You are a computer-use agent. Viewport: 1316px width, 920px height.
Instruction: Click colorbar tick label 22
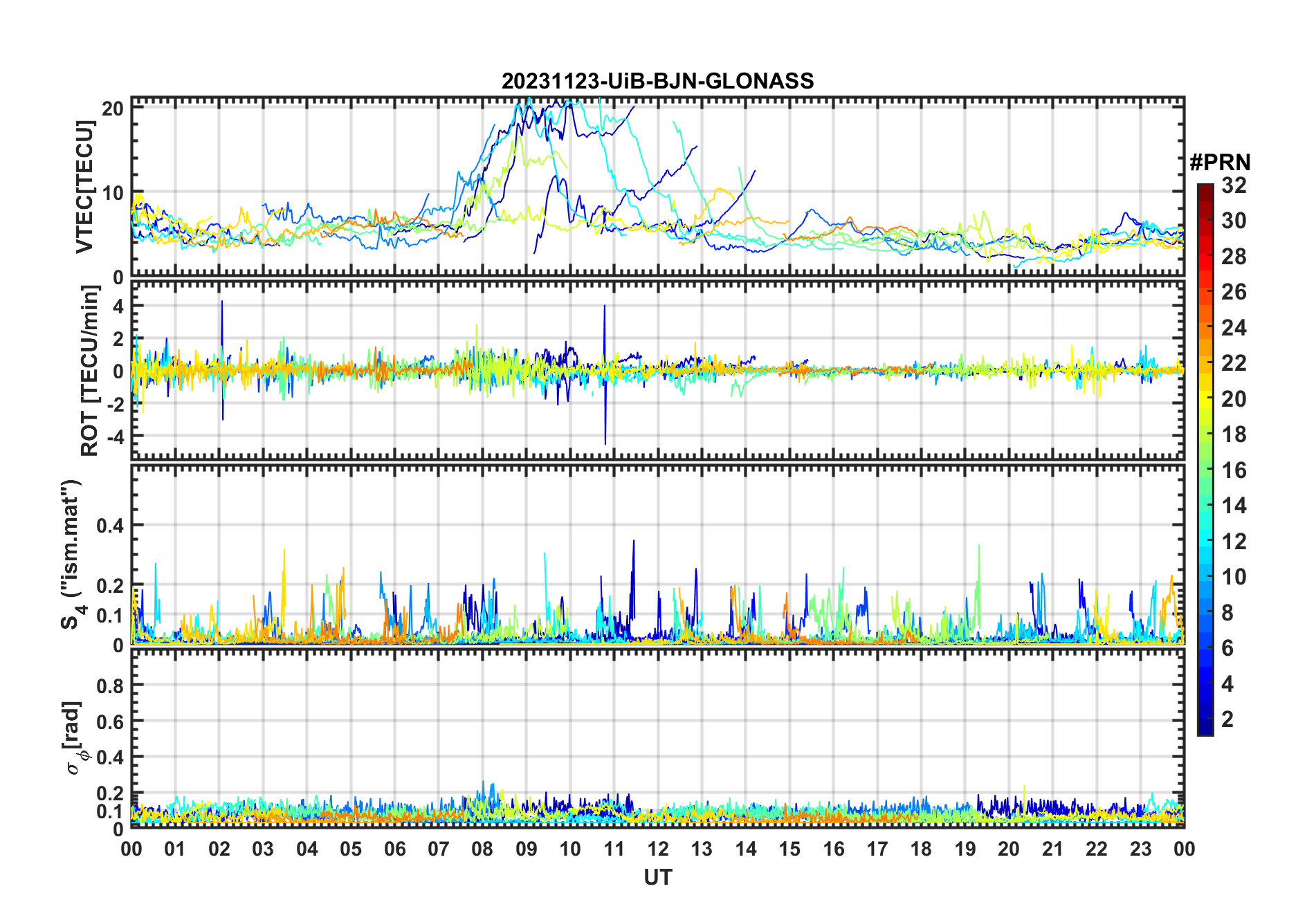1234,363
